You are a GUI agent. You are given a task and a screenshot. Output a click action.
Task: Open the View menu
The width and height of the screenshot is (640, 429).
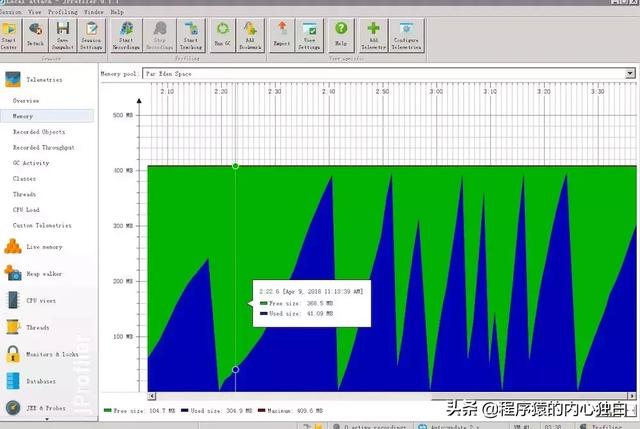pos(35,12)
